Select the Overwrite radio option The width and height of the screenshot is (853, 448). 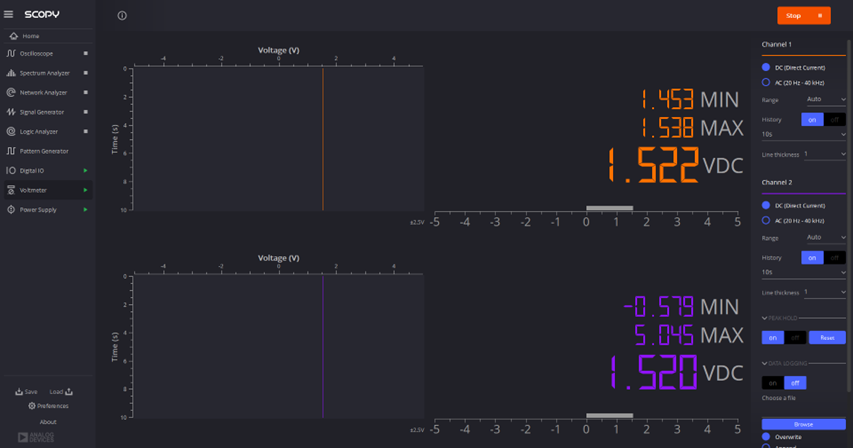766,437
